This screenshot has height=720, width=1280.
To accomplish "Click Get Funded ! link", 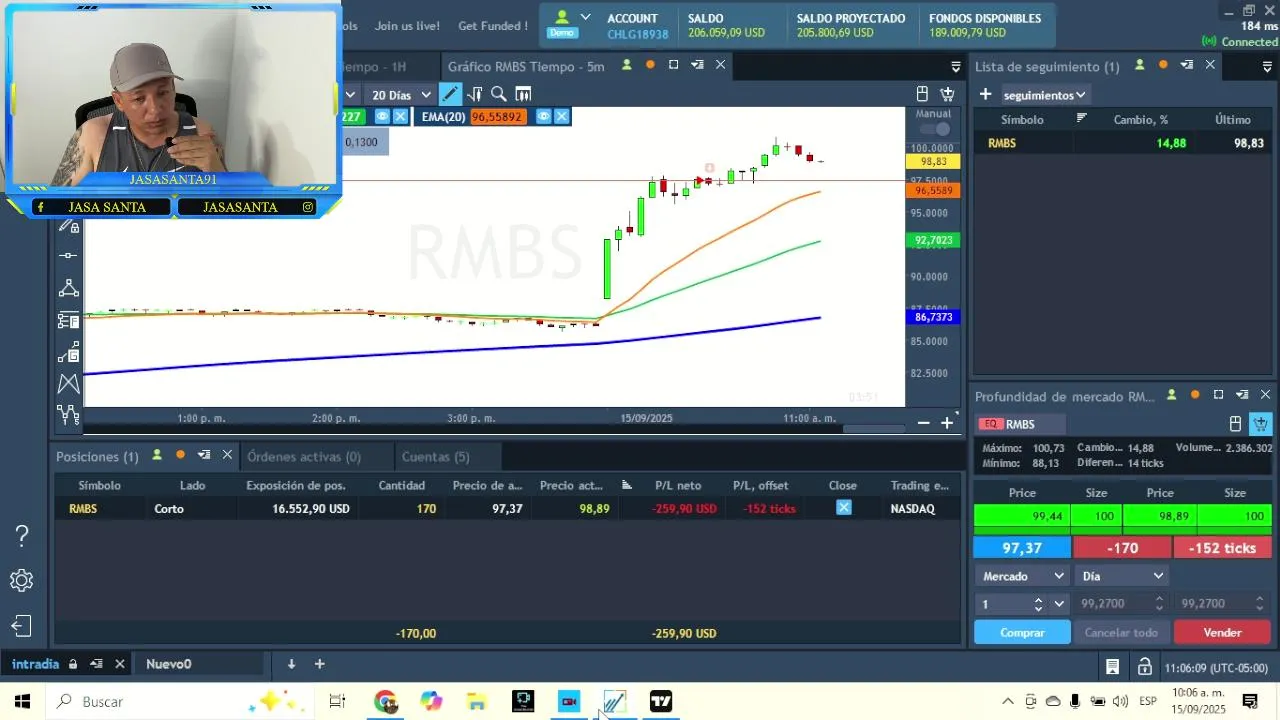I will point(492,26).
